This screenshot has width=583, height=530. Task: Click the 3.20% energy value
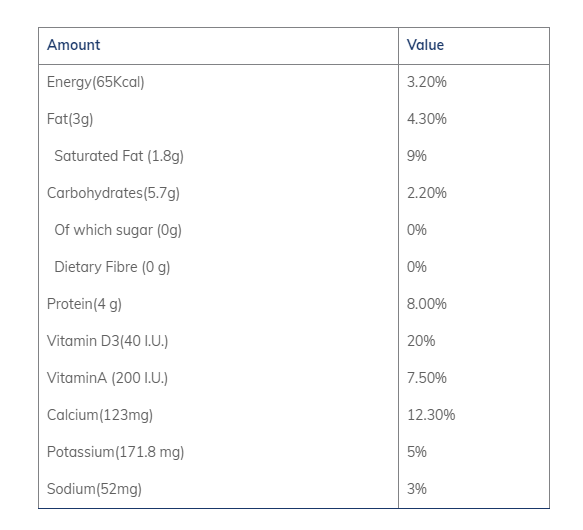click(426, 82)
